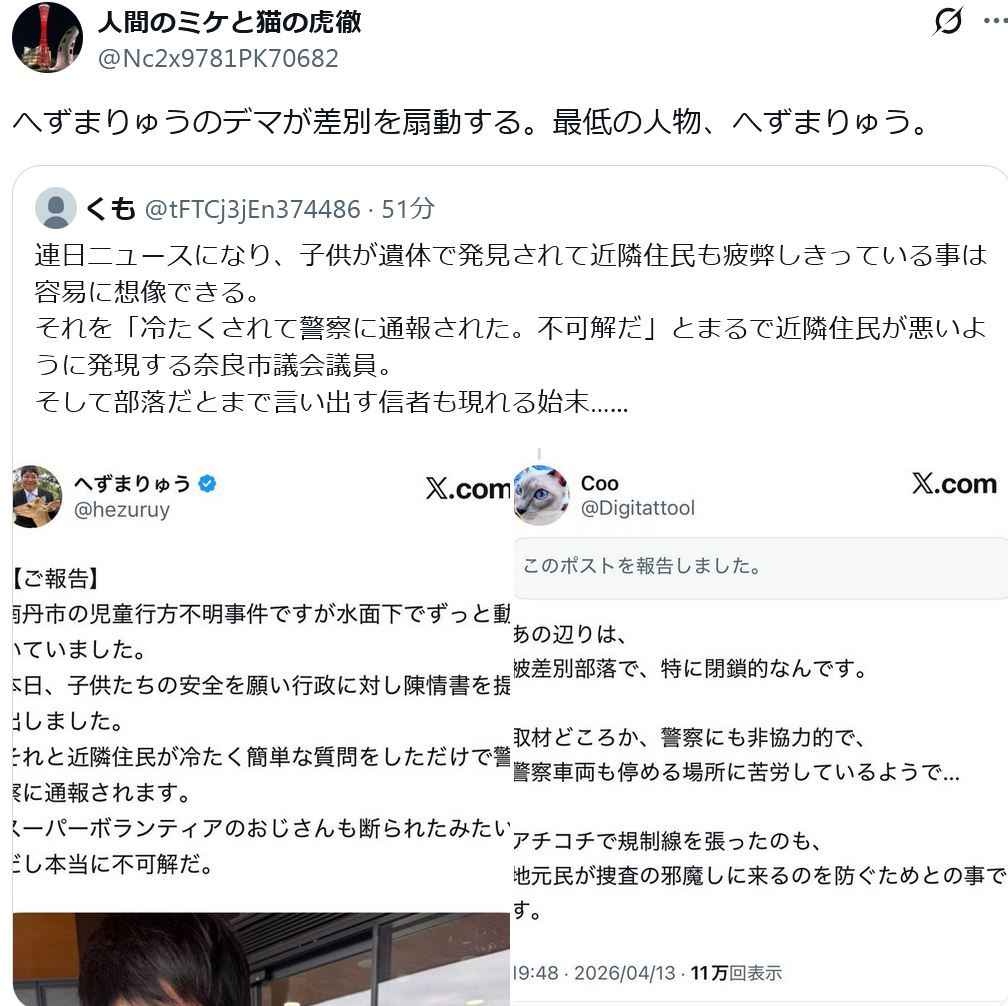Click the X.com logo beside へずまりゅう
Image resolution: width=1008 pixels, height=1006 pixels.
point(467,489)
